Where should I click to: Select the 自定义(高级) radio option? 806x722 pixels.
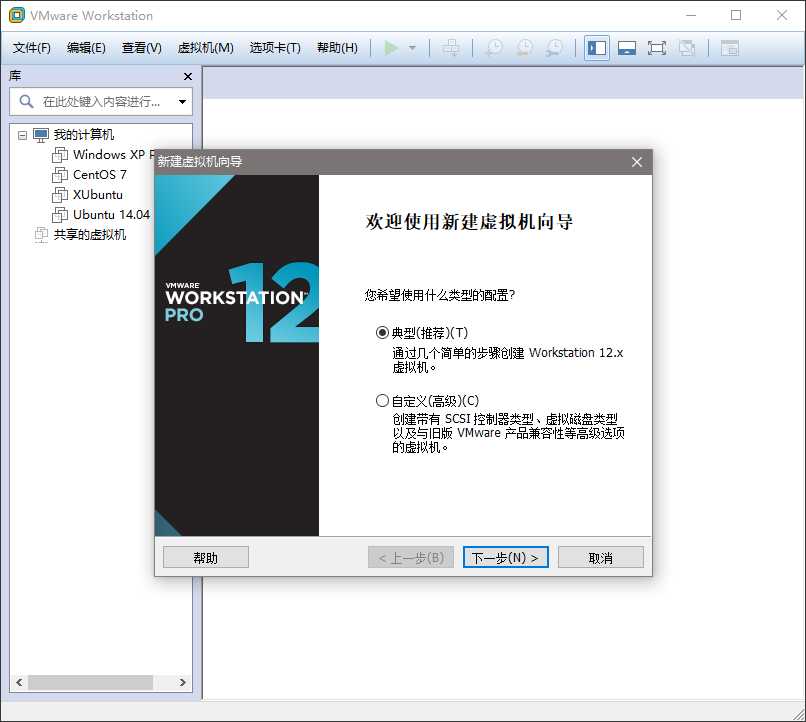[x=382, y=400]
